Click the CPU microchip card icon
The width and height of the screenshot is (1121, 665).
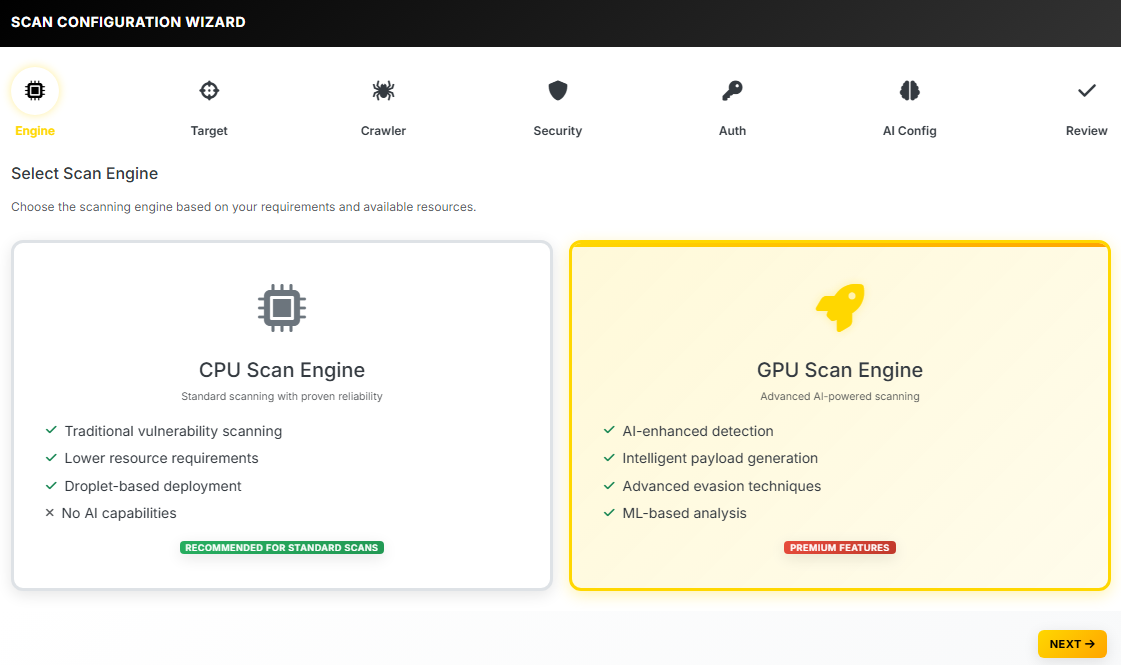pyautogui.click(x=282, y=307)
